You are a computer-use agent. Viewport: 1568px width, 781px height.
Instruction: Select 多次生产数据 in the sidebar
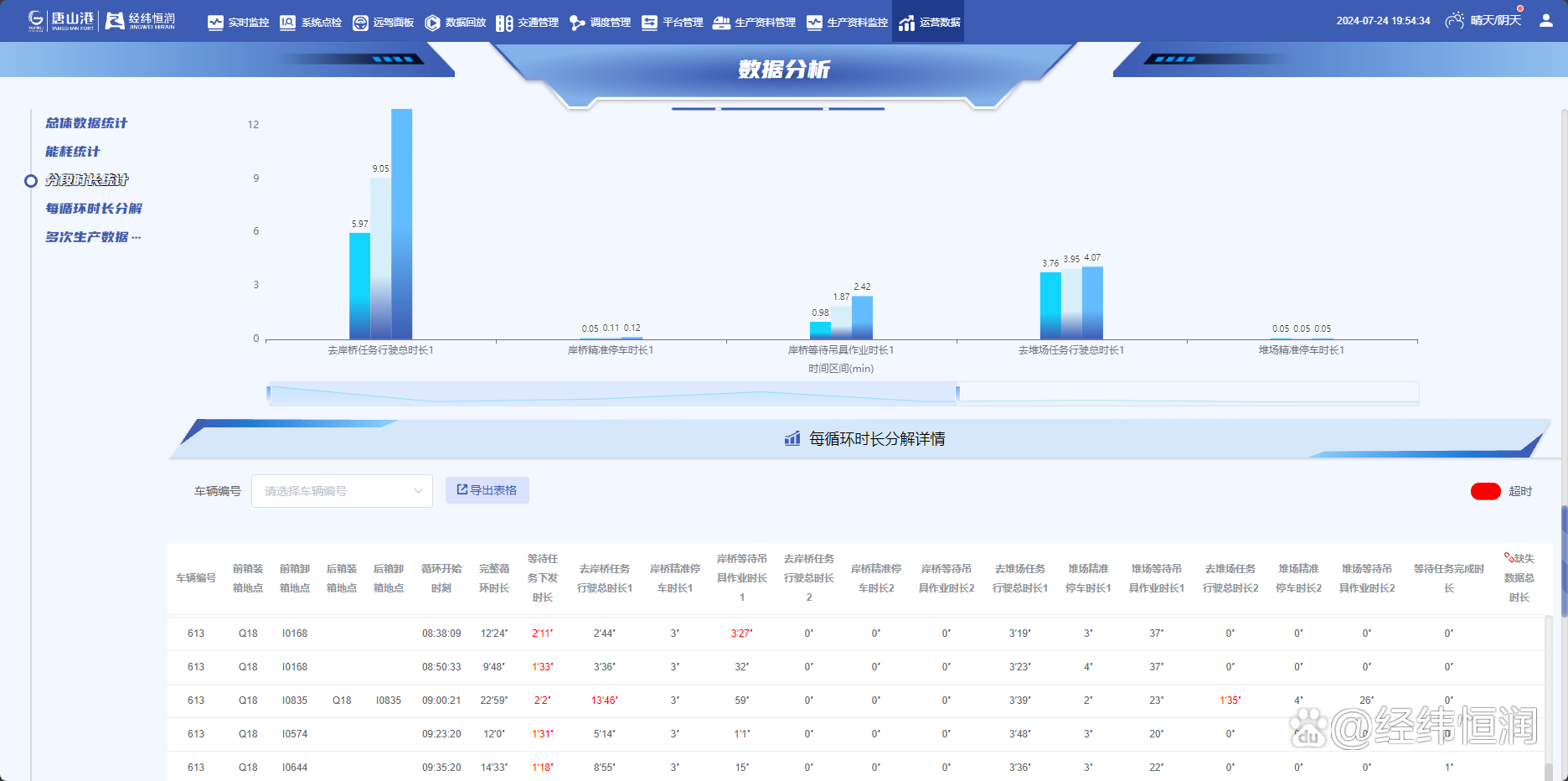click(x=93, y=237)
